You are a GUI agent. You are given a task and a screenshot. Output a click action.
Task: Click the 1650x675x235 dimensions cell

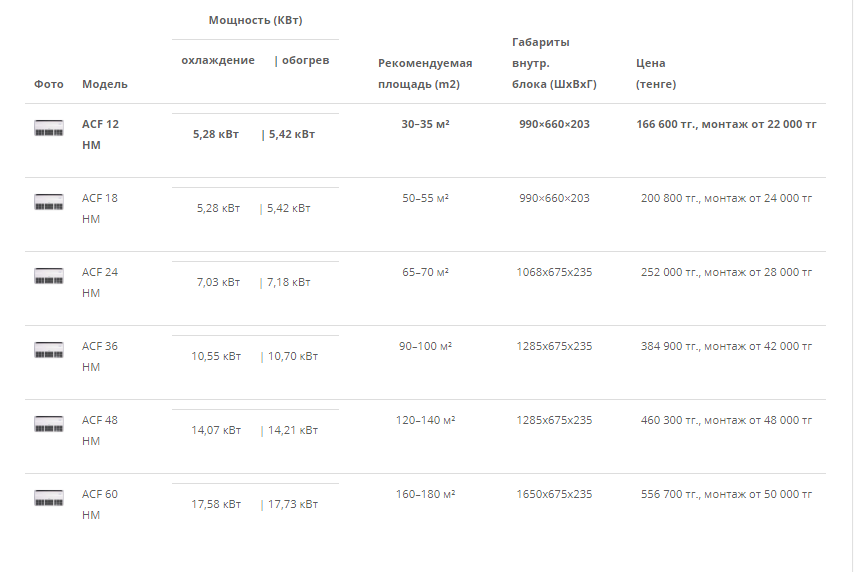point(554,494)
